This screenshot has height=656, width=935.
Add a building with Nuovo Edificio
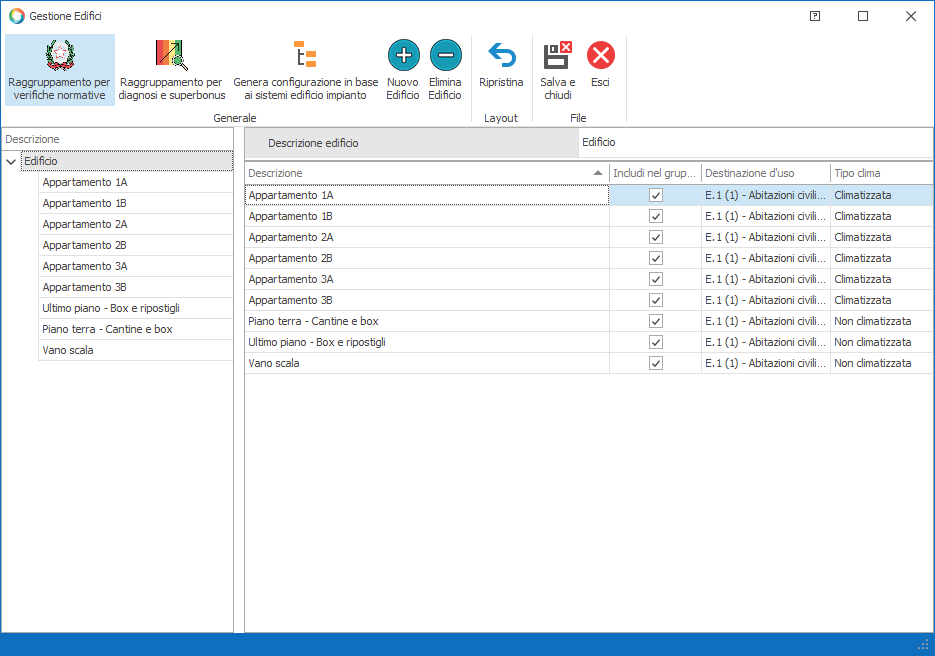[x=403, y=55]
